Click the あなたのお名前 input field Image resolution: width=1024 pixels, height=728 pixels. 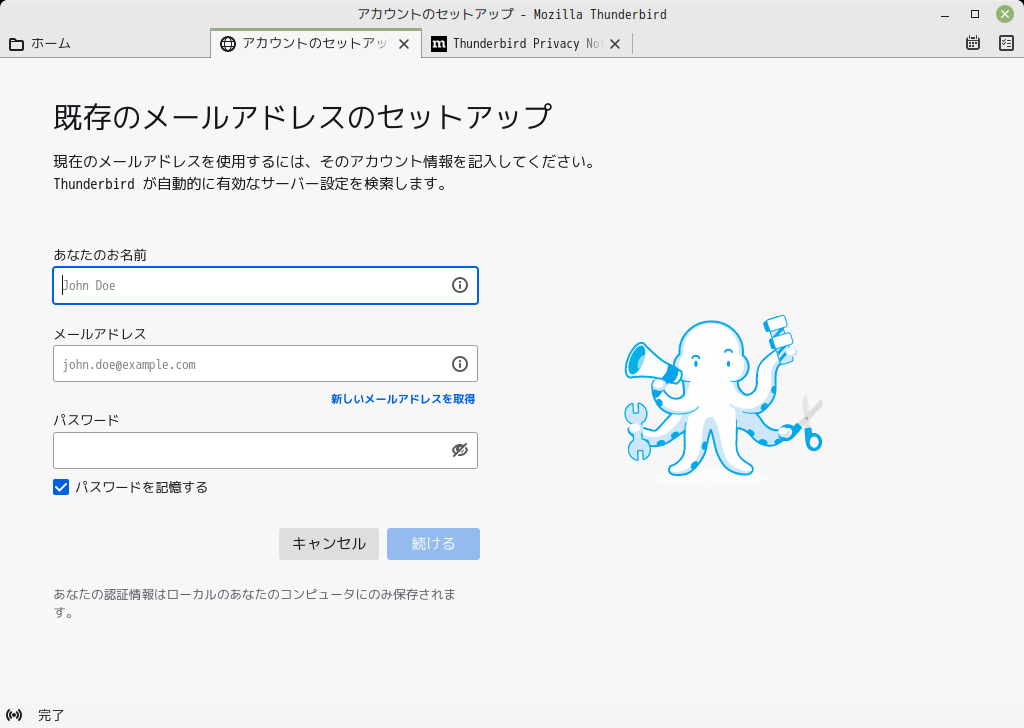(265, 285)
